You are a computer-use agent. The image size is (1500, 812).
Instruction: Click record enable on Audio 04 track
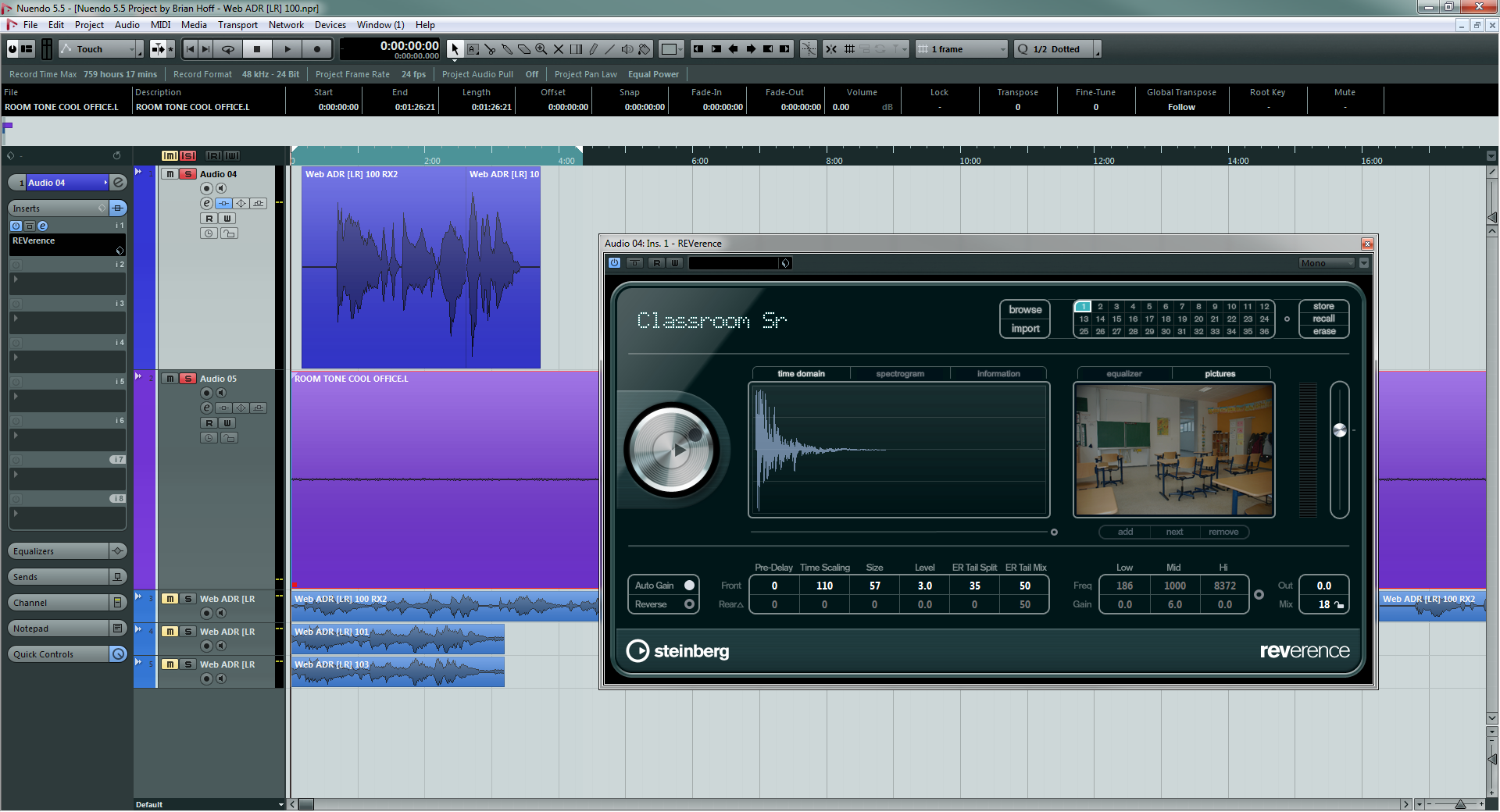pos(206,189)
